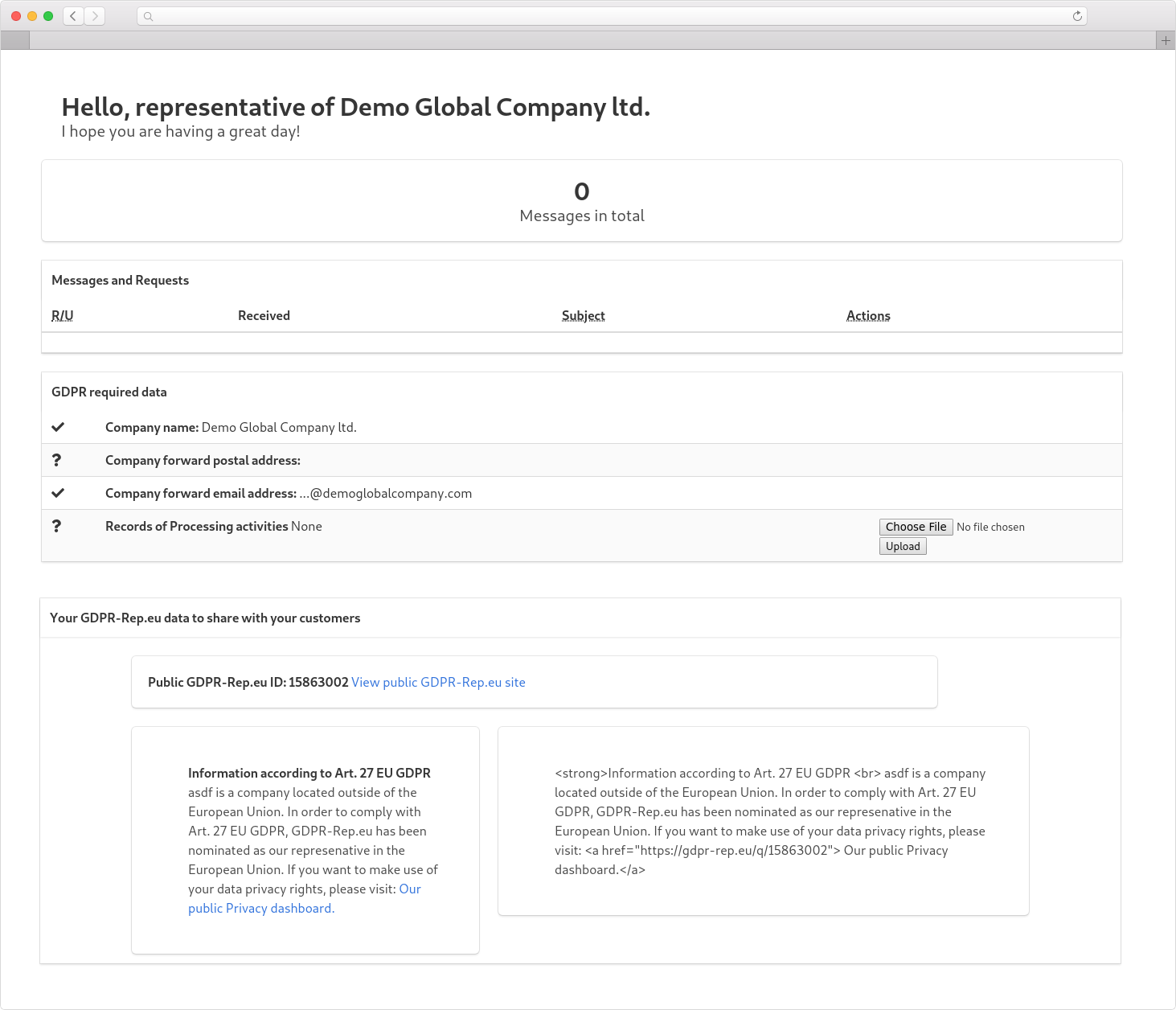This screenshot has height=1010, width=1176.
Task: Click the Received column header
Action: [264, 315]
